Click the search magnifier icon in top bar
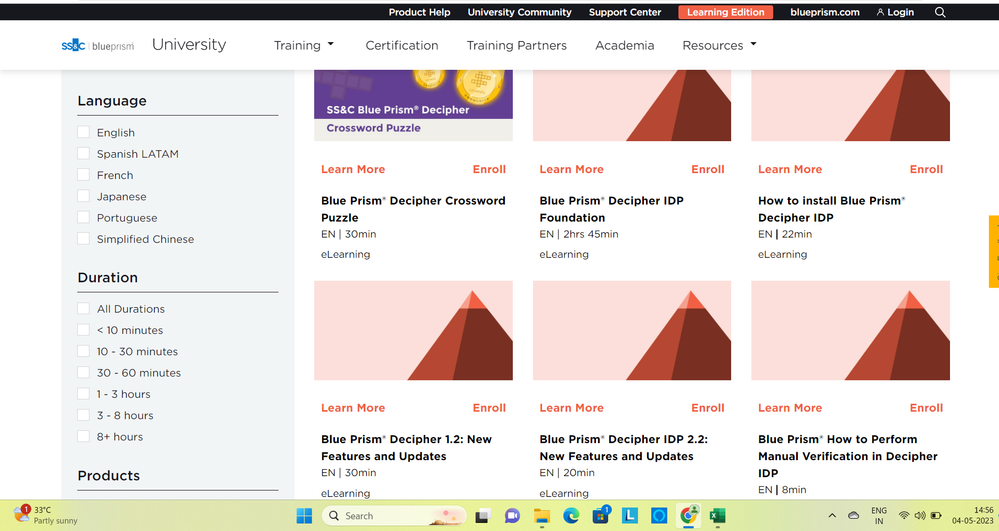The width and height of the screenshot is (999, 531). [x=940, y=12]
